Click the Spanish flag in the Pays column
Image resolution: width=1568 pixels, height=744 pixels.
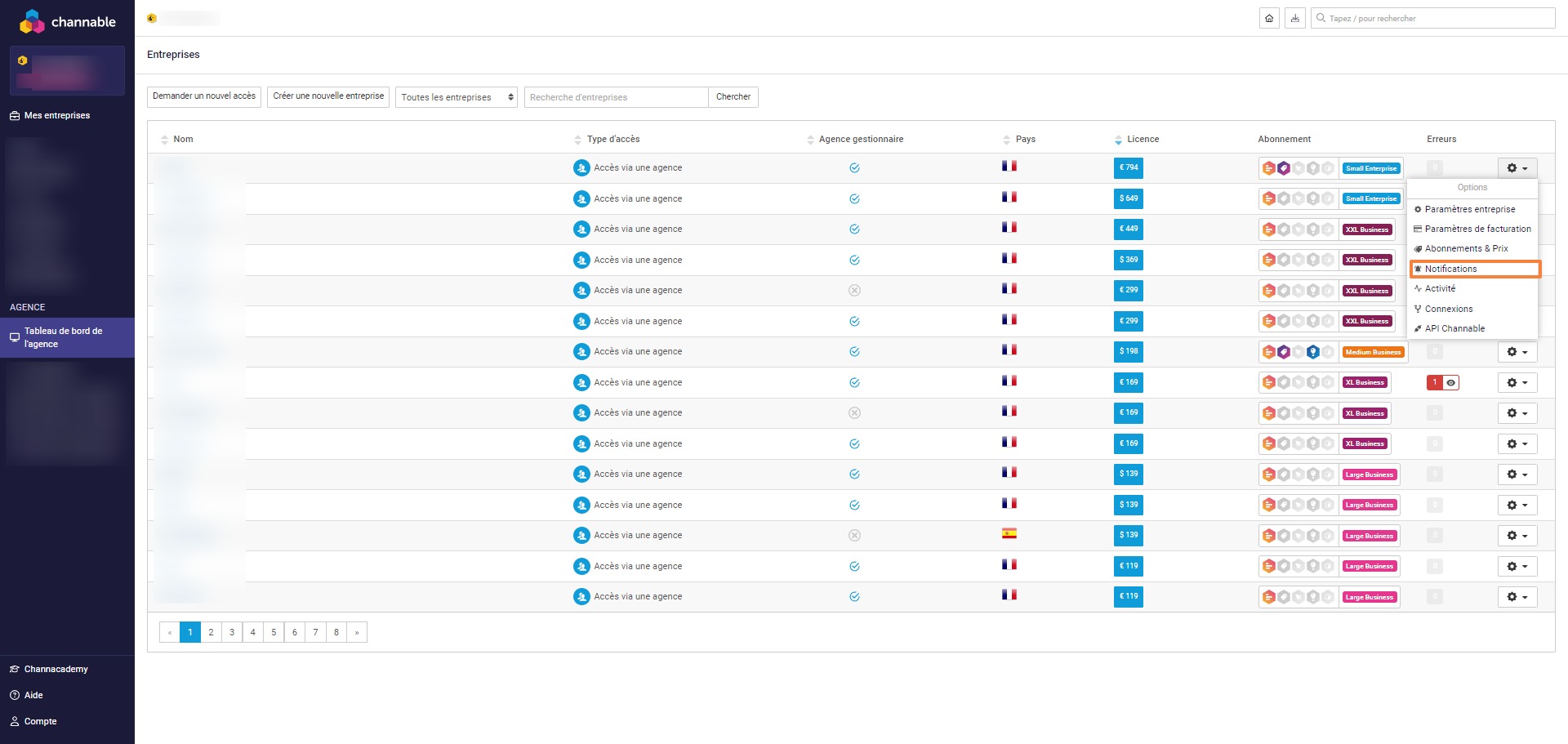point(1009,533)
